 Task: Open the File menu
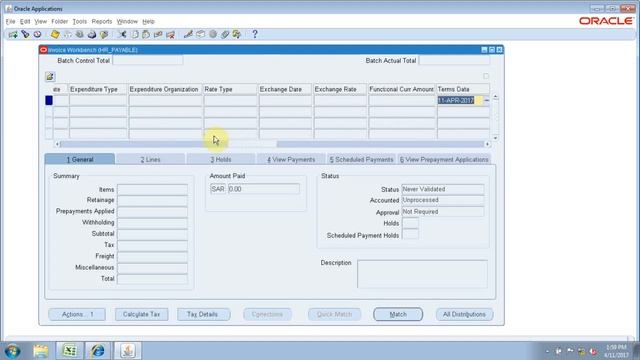[x=10, y=21]
